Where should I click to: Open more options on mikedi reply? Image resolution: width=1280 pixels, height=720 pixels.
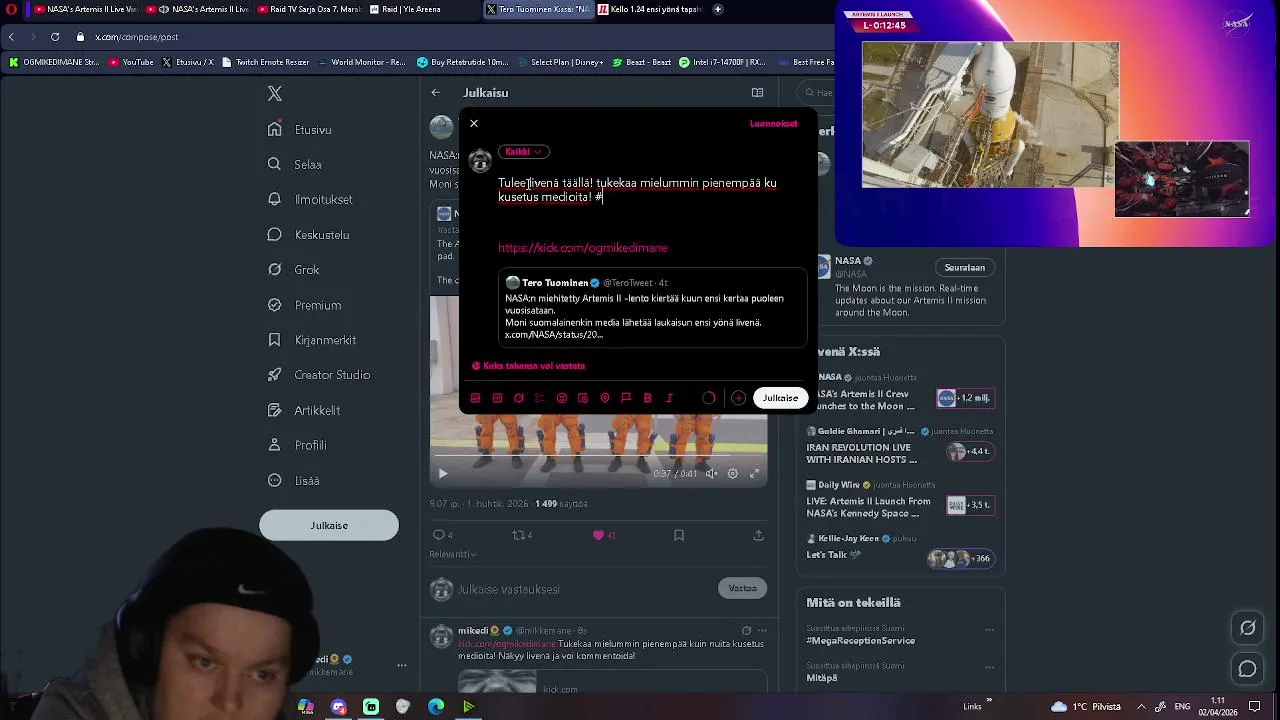pos(762,631)
